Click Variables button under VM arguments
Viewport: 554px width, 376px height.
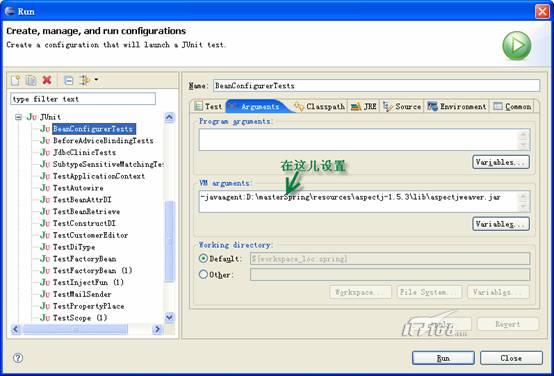click(x=501, y=224)
